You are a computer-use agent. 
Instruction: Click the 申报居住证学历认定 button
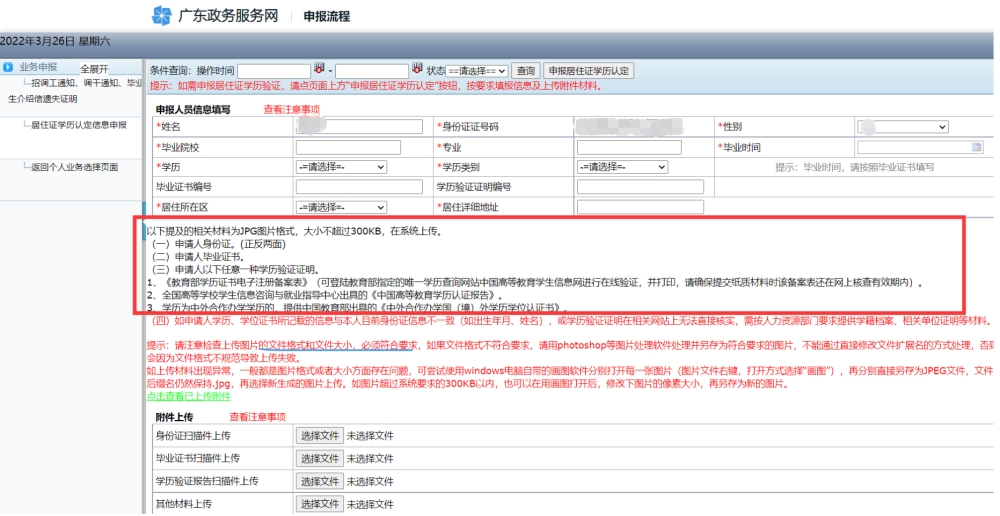(589, 71)
